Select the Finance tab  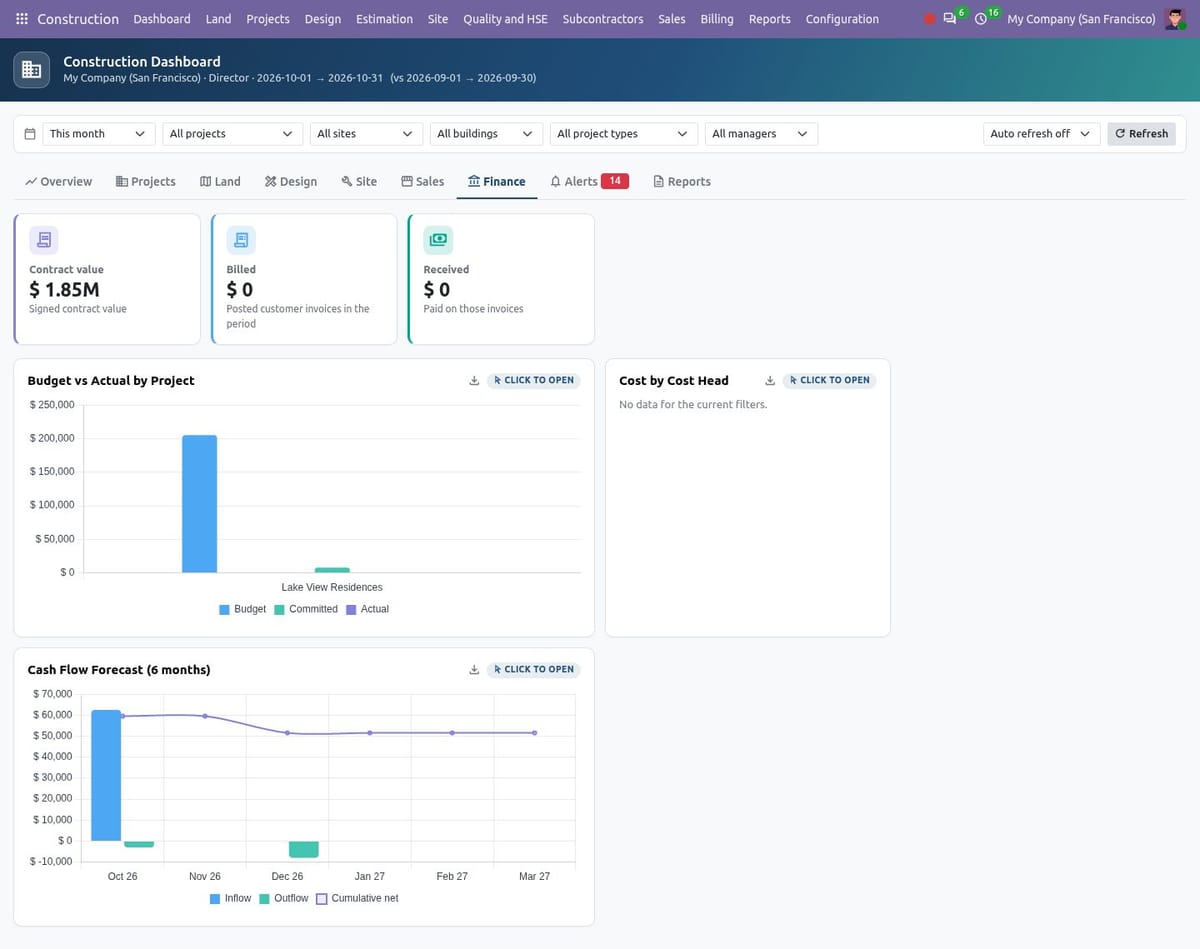tap(497, 182)
